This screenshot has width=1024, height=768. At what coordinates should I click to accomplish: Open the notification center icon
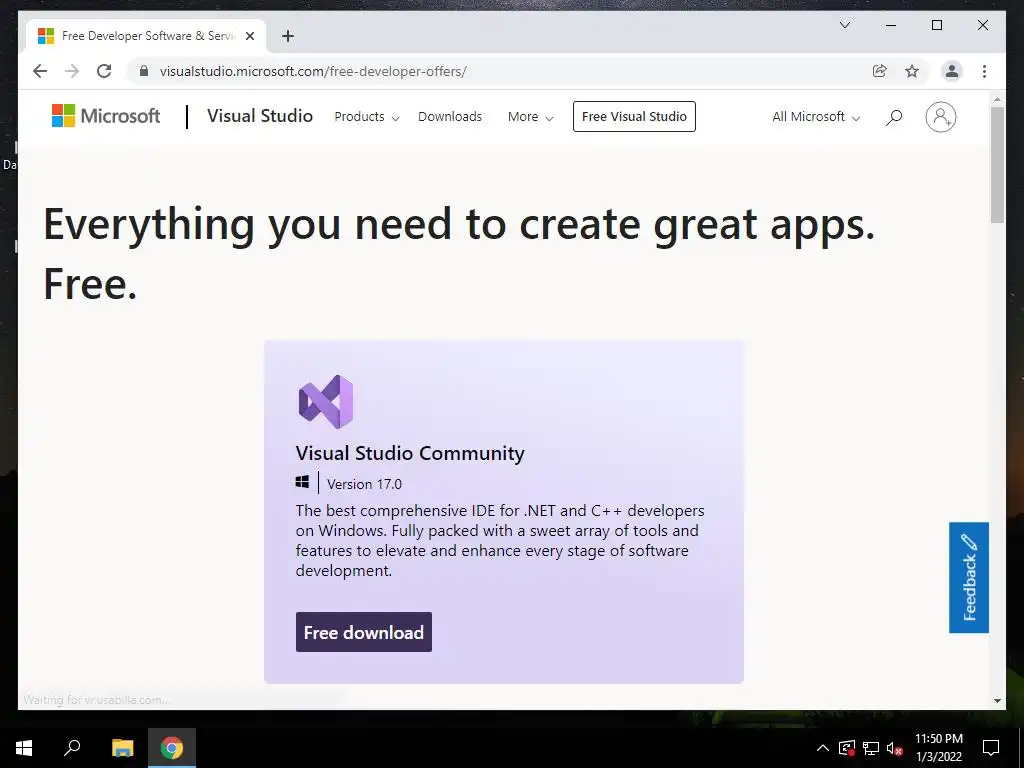click(991, 748)
